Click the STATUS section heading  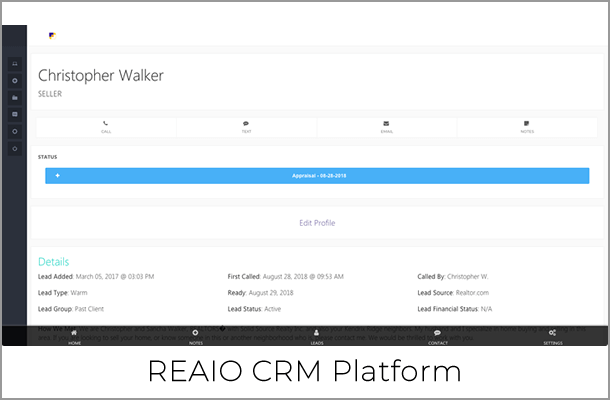(47, 157)
